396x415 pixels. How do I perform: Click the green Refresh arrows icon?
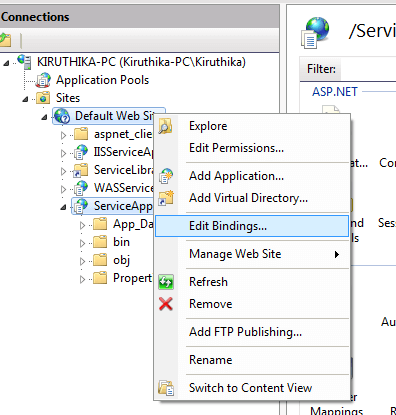(166, 282)
